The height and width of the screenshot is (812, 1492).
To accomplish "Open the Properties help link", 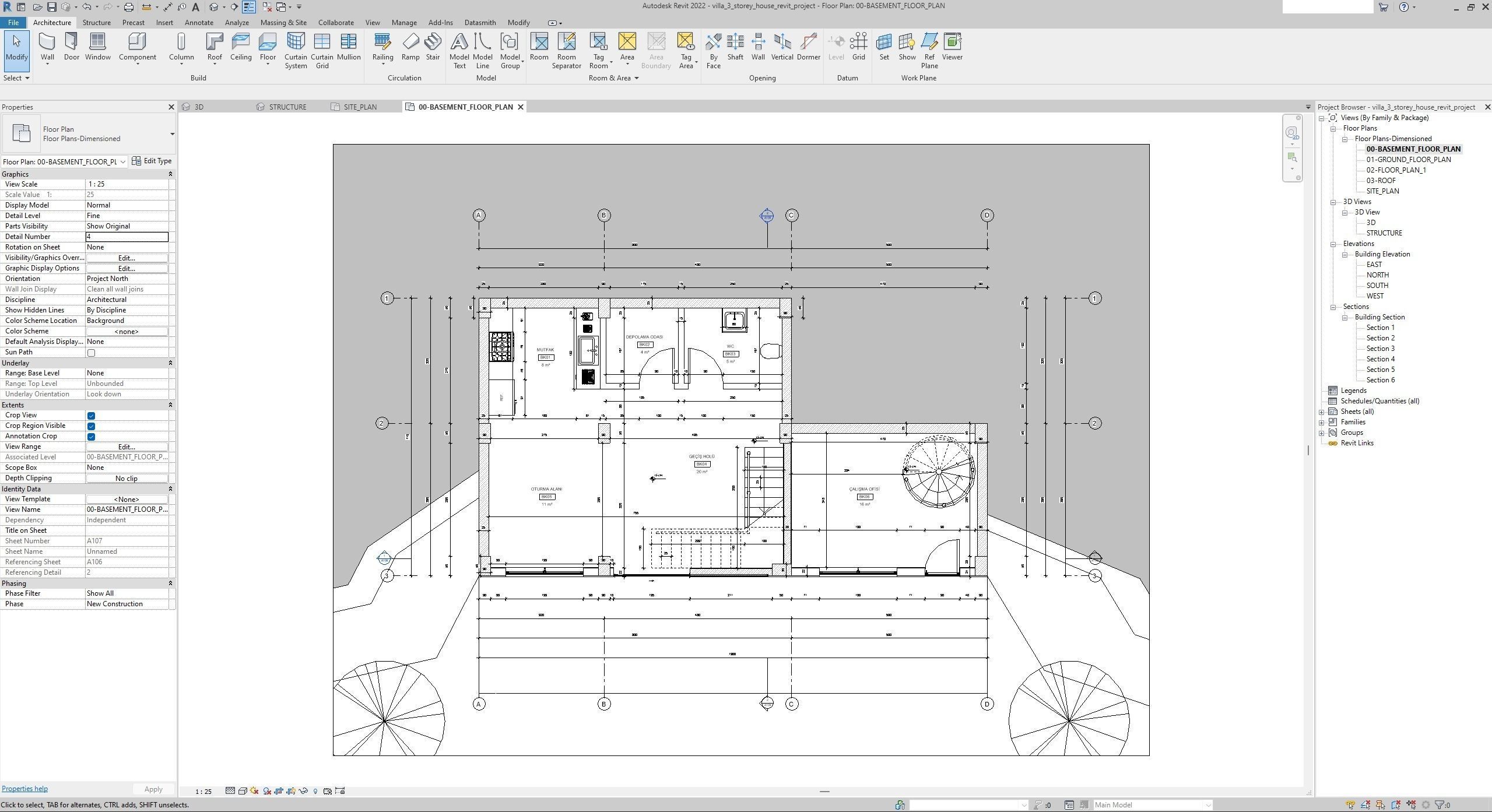I will pyautogui.click(x=24, y=789).
